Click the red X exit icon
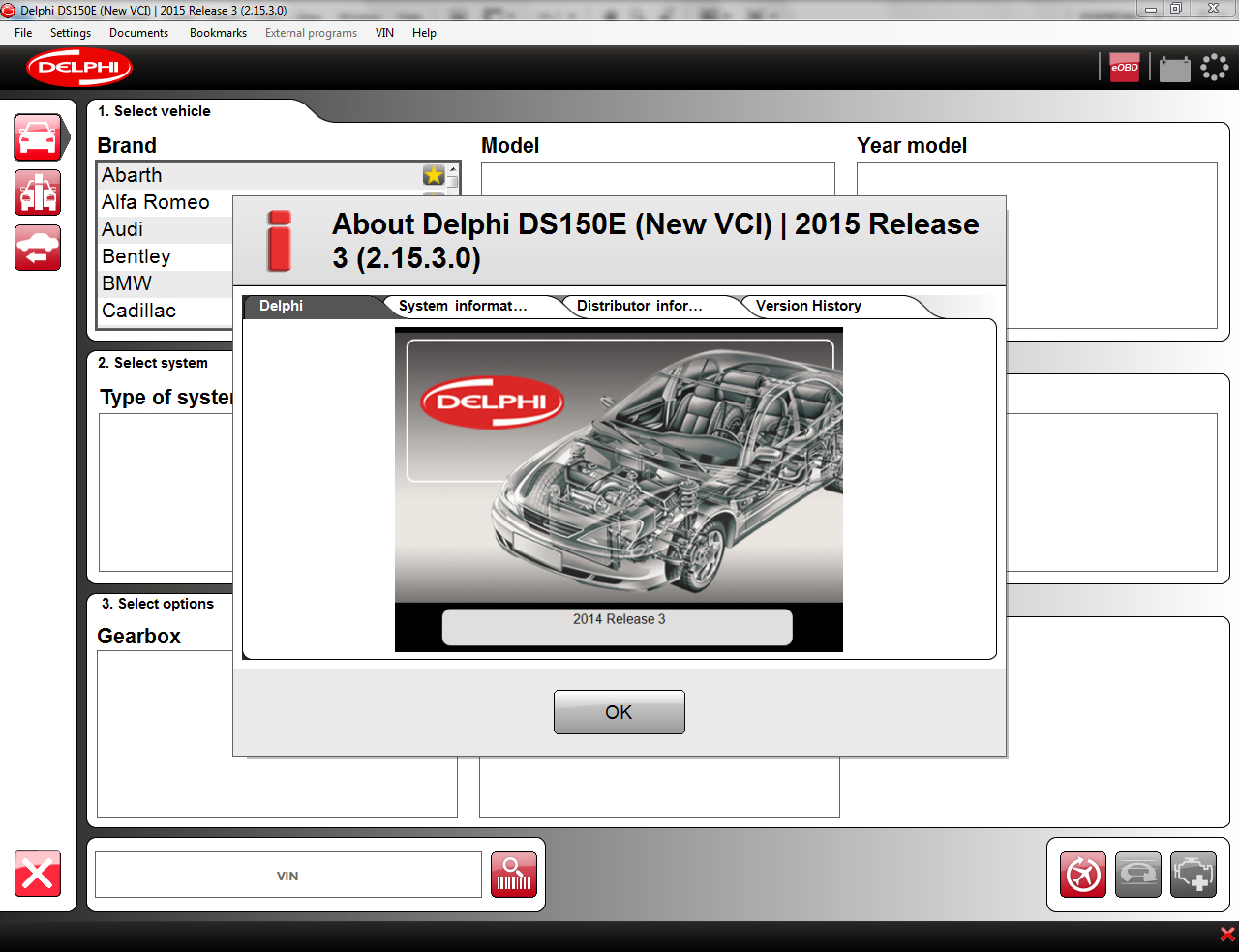 tap(38, 875)
